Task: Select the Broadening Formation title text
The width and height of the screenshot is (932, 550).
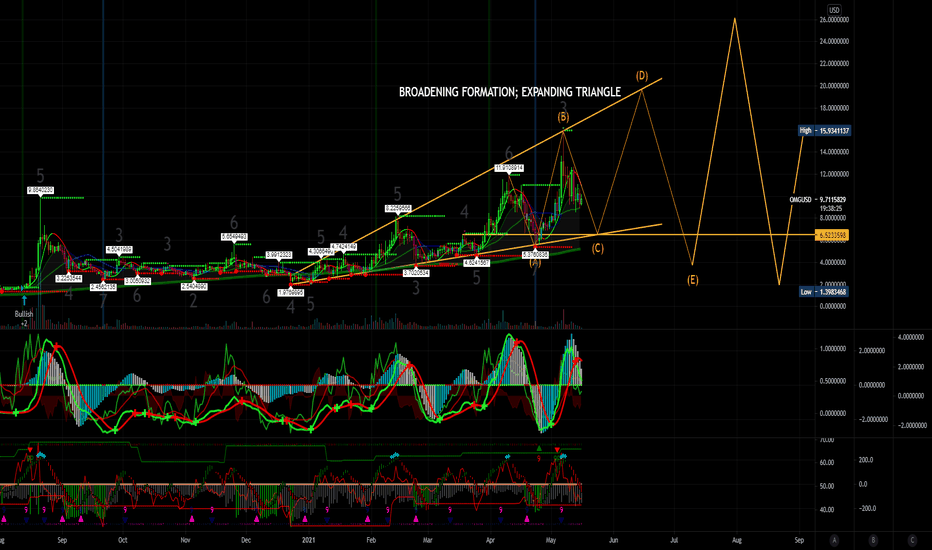Action: 509,92
